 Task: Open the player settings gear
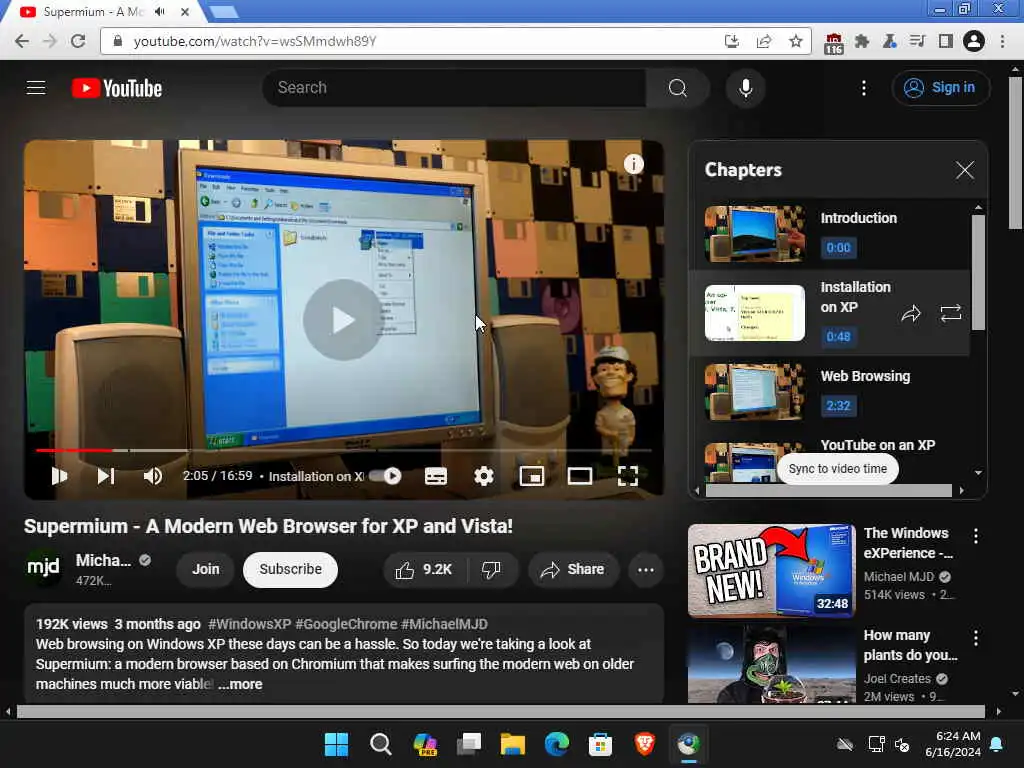(x=483, y=476)
